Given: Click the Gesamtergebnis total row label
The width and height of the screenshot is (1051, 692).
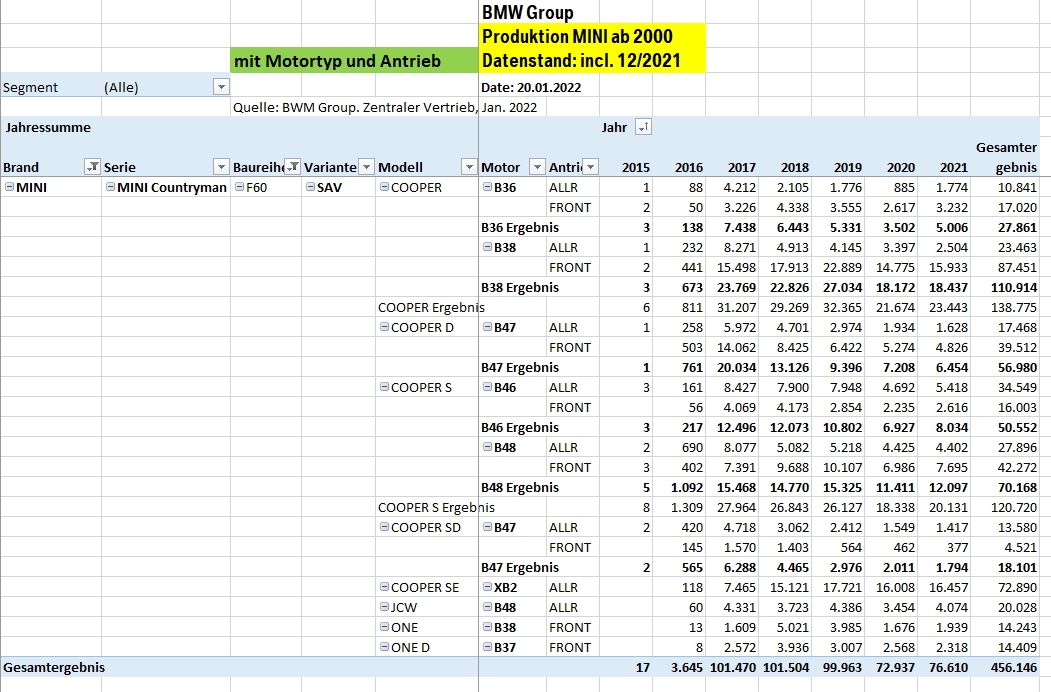Looking at the screenshot, I should tap(55, 667).
